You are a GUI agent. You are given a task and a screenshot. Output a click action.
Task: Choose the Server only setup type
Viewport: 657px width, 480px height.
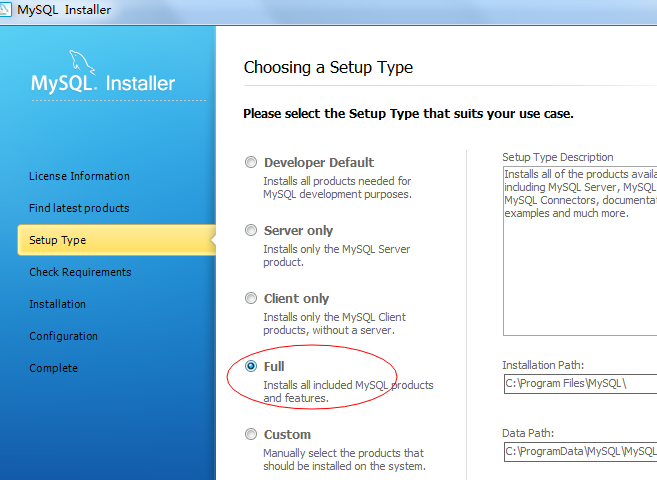pos(251,230)
